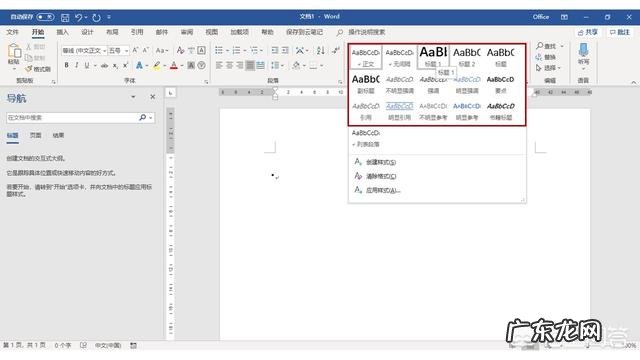
Task: Toggle Strikethrough formatting
Action: tap(105, 65)
